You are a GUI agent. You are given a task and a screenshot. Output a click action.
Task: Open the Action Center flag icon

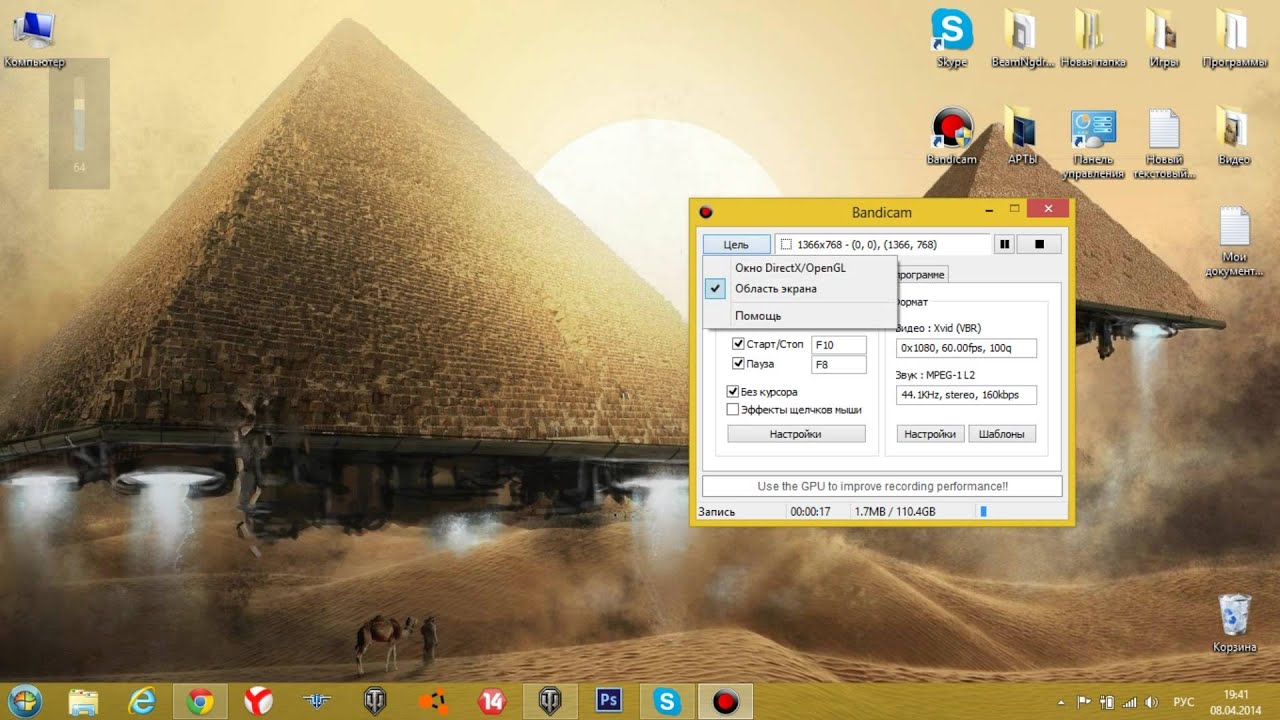click(1084, 702)
